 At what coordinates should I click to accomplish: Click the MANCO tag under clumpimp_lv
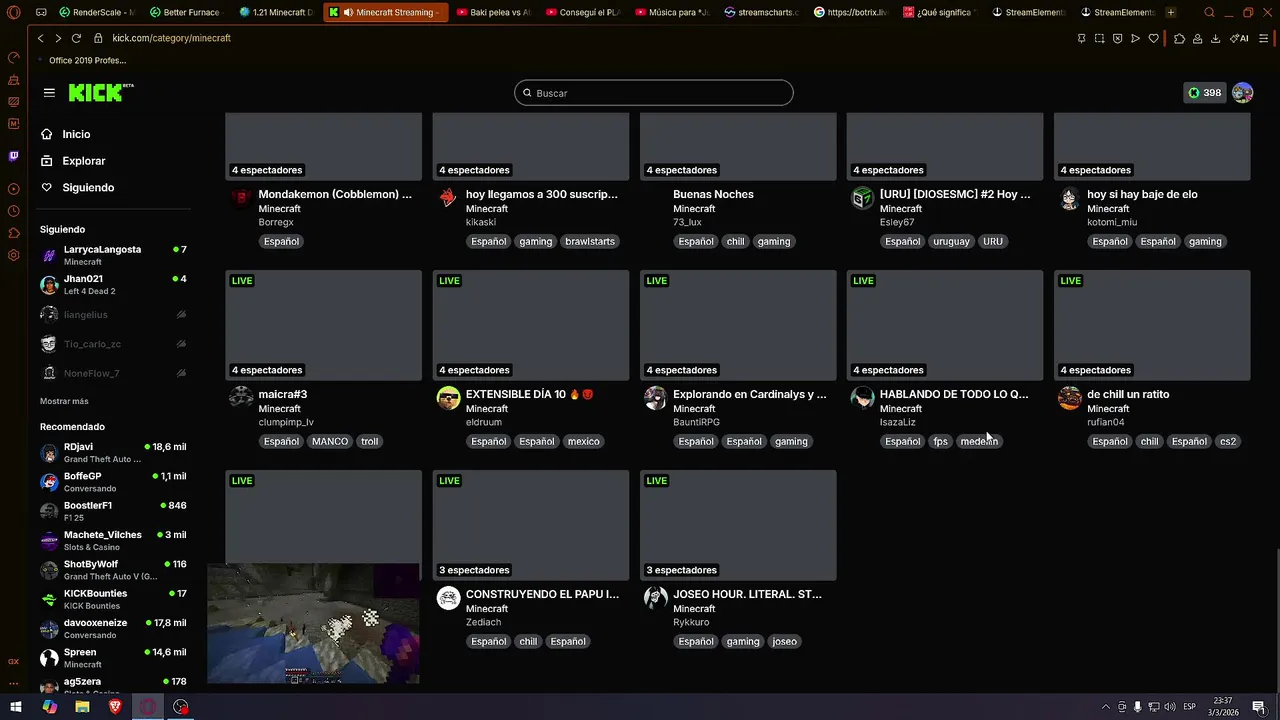point(330,441)
